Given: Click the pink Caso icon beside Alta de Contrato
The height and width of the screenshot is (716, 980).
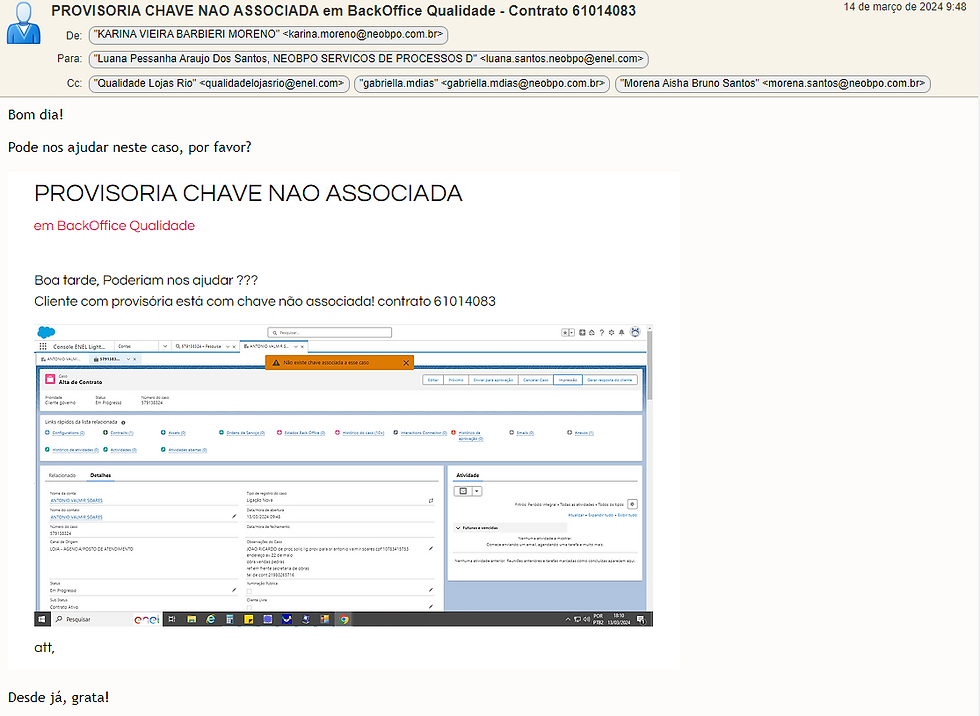Looking at the screenshot, I should pyautogui.click(x=50, y=379).
